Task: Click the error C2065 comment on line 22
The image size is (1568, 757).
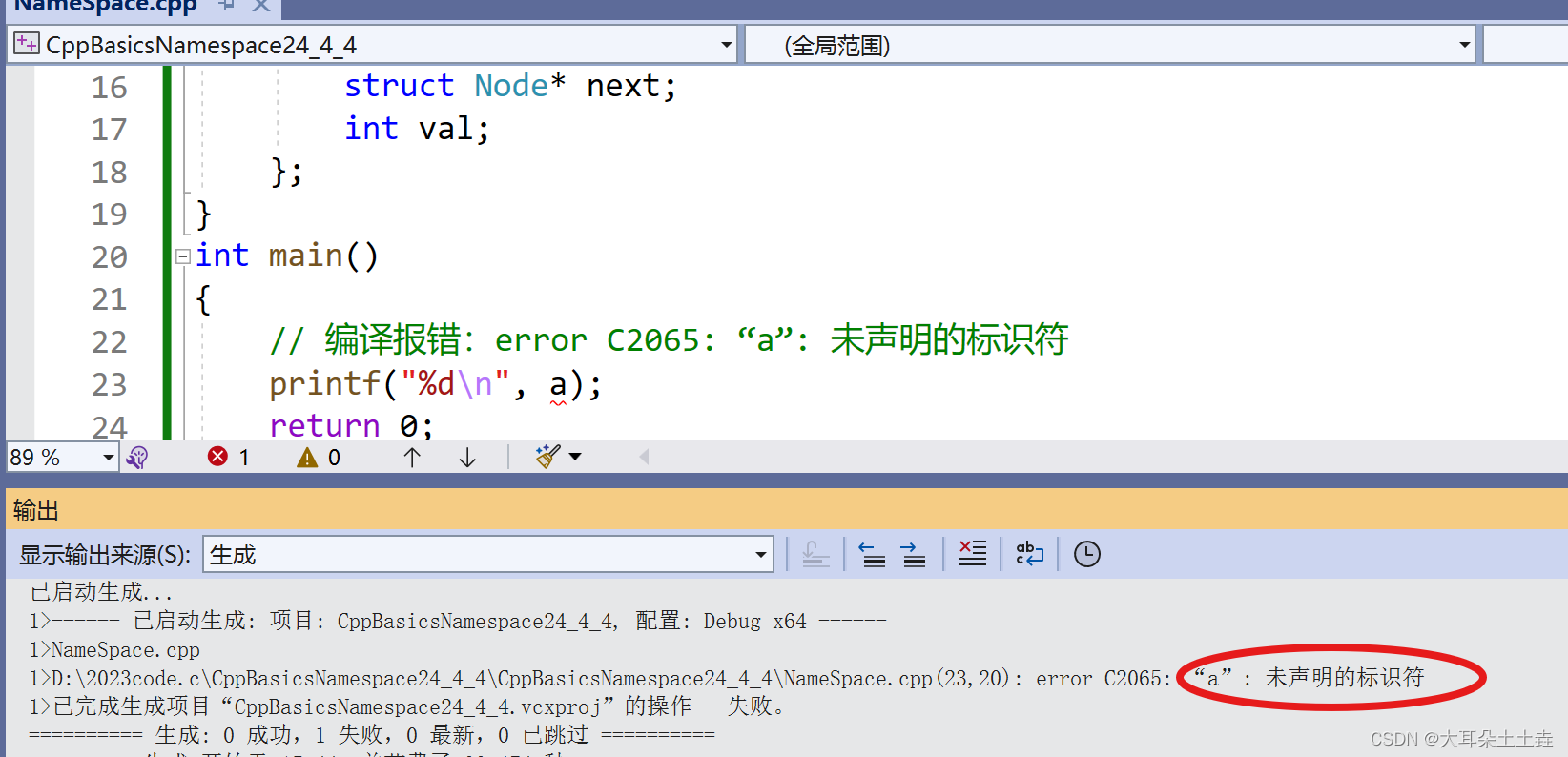Action: click(x=668, y=340)
